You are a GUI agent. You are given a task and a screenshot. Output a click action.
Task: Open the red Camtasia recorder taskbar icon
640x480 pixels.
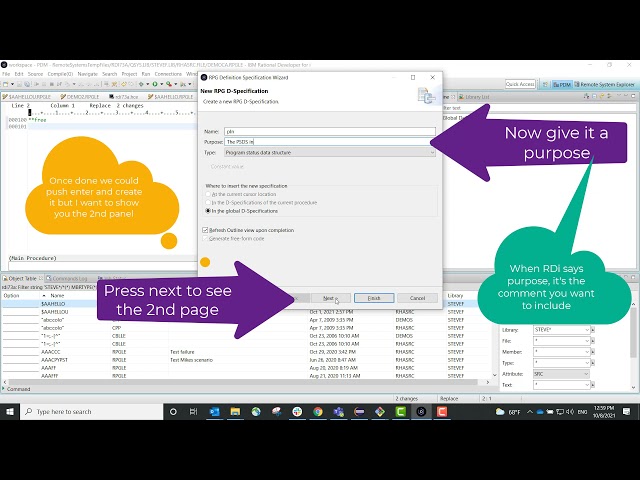point(442,412)
